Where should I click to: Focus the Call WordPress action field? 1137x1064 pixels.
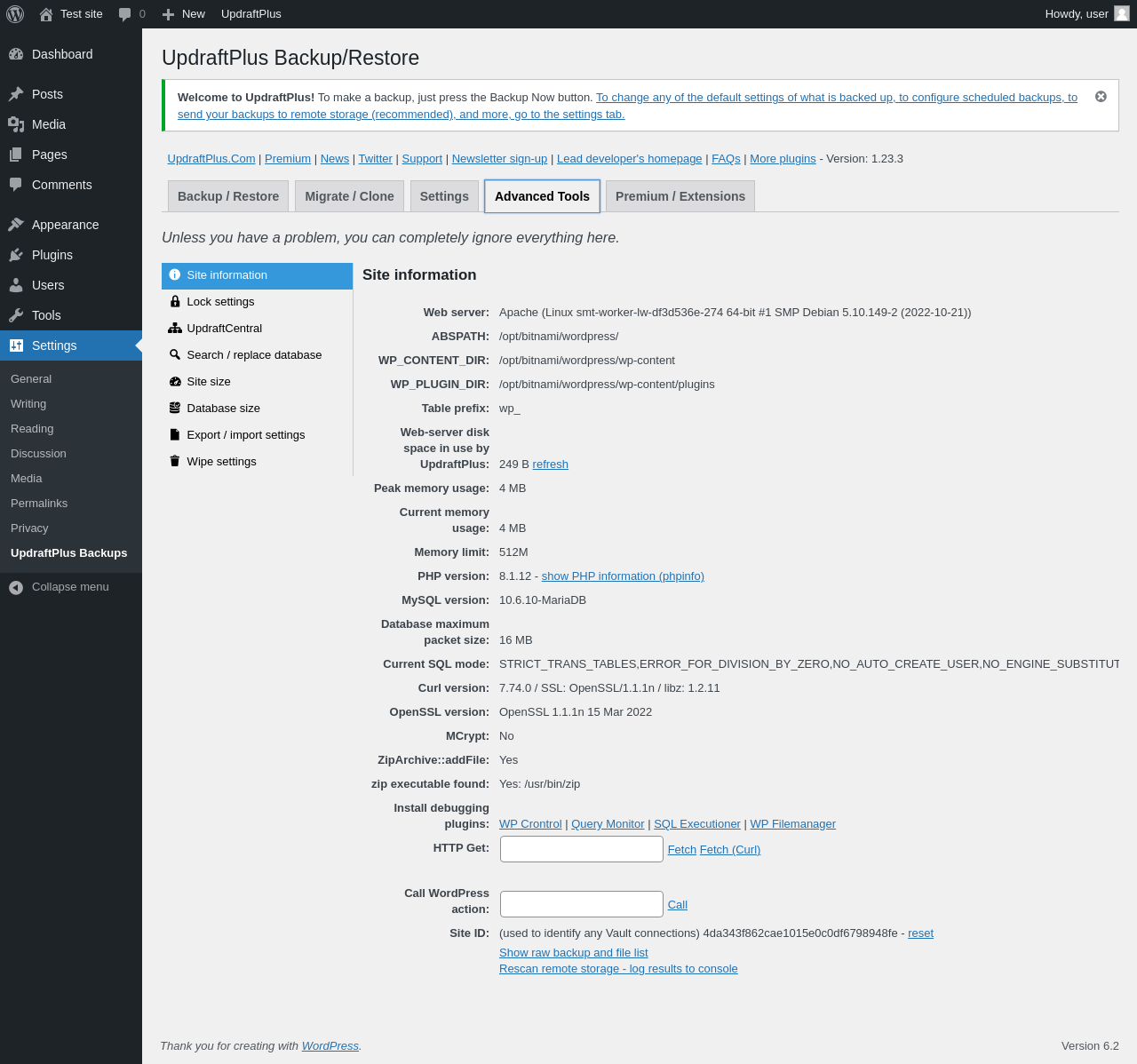point(582,904)
